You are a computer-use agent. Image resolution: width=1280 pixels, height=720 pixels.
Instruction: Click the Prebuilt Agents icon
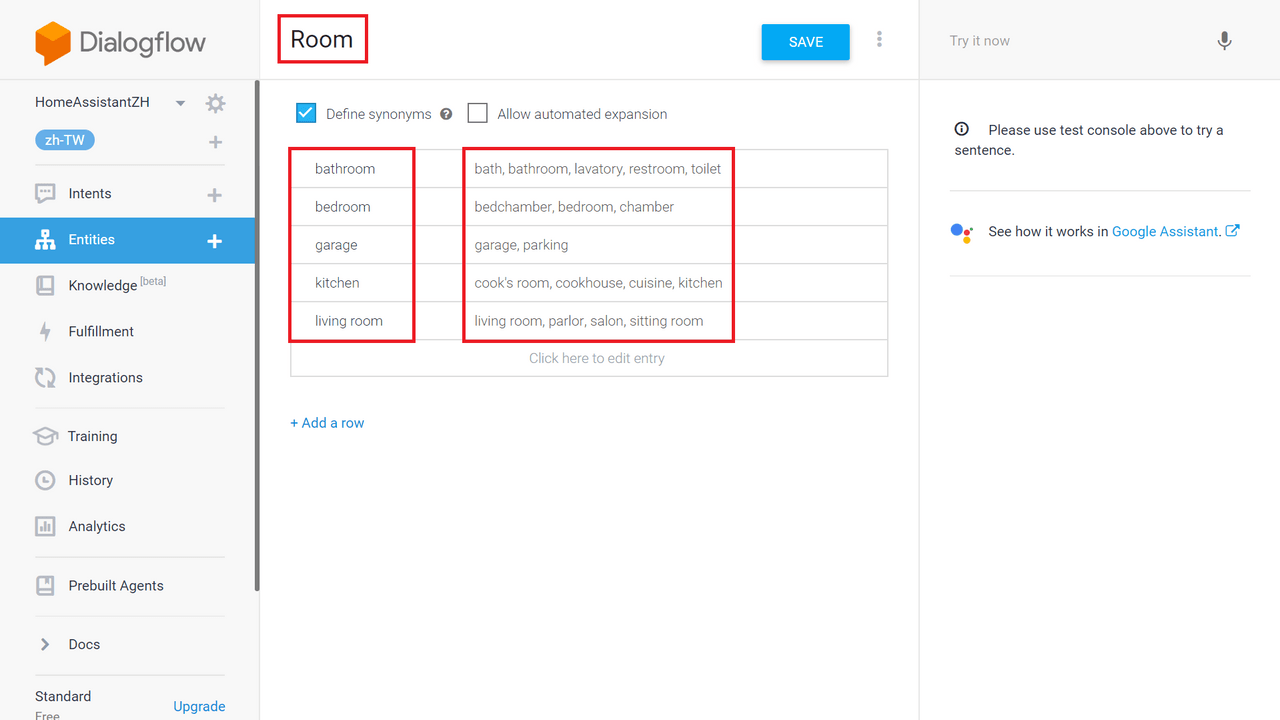(x=45, y=586)
